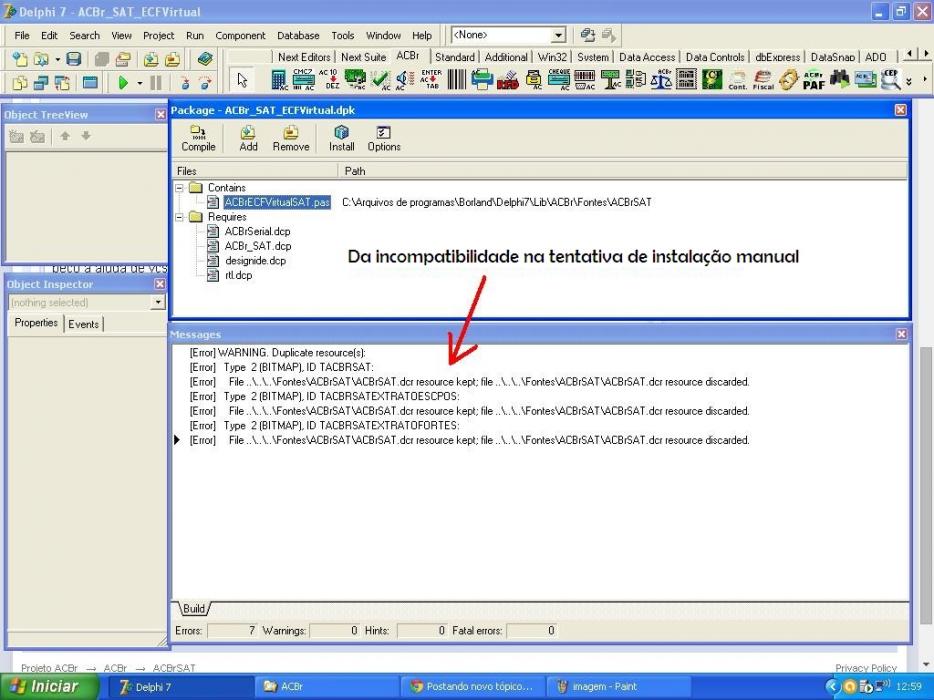Viewport: 934px width, 700px height.
Task: Open the imagem - Paint taskbar button
Action: coord(618,687)
